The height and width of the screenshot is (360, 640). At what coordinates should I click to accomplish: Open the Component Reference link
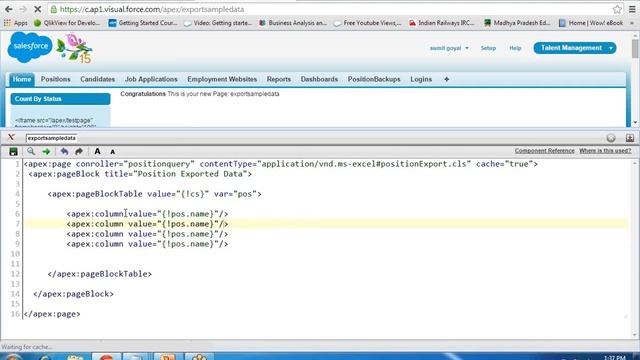(544, 151)
